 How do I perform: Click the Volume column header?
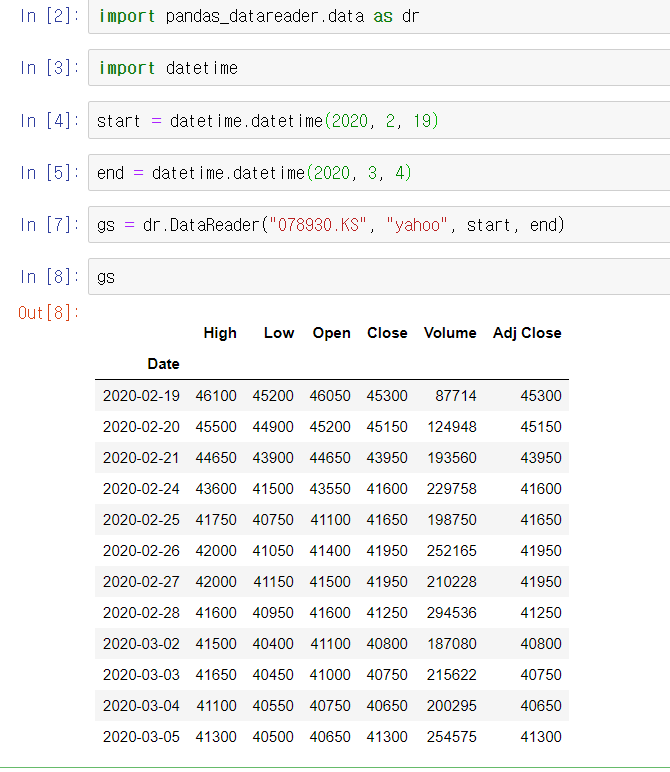450,333
